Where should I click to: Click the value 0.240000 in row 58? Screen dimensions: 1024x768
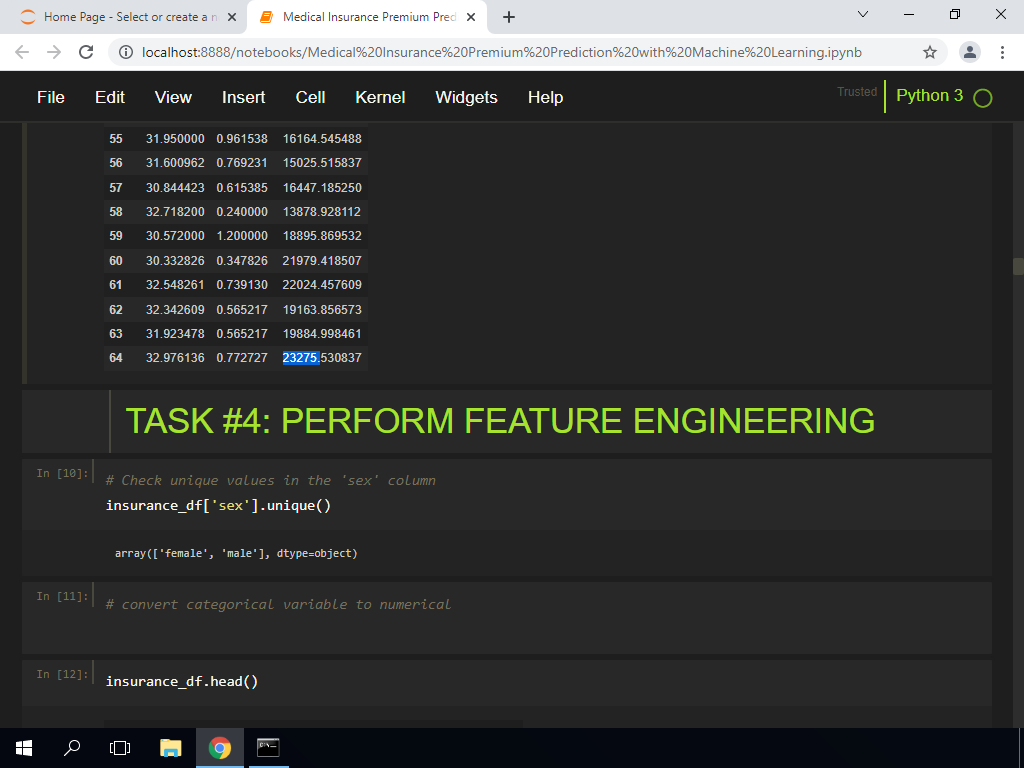tap(242, 212)
